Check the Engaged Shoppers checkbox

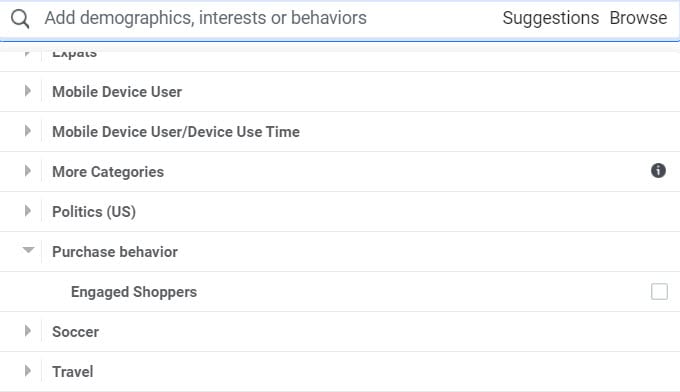pos(659,291)
